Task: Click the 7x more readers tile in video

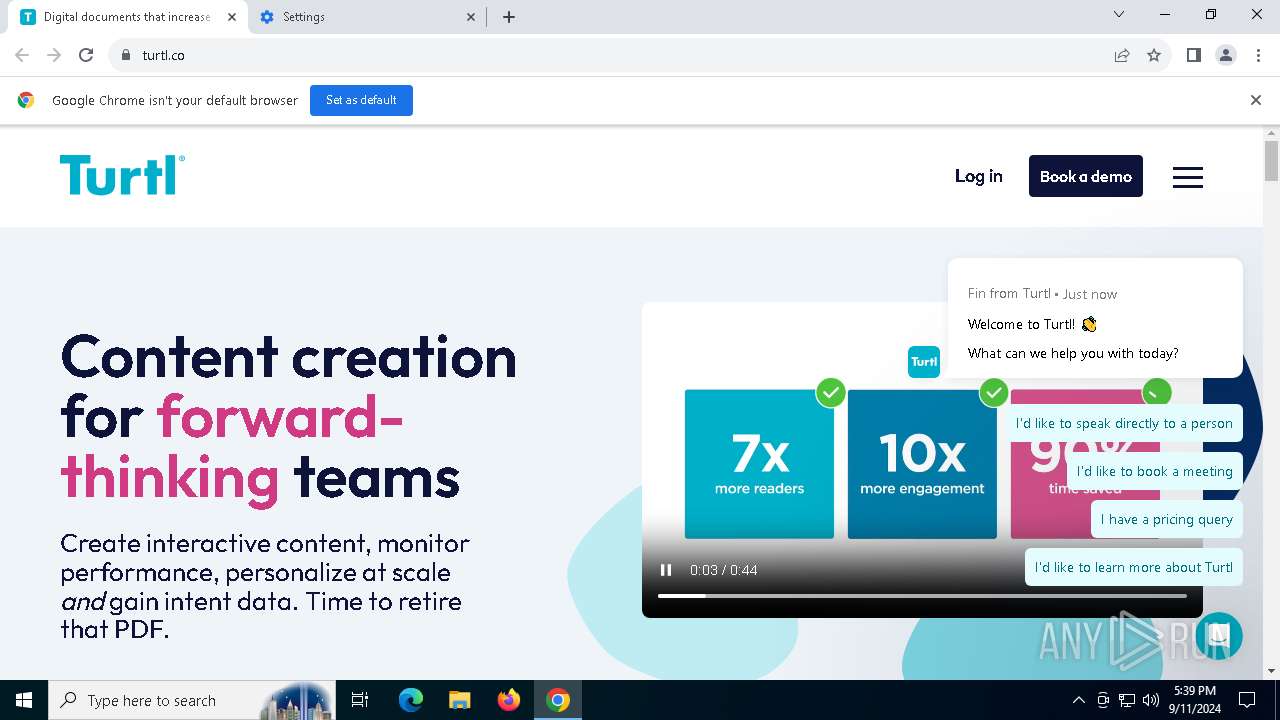Action: coord(759,464)
